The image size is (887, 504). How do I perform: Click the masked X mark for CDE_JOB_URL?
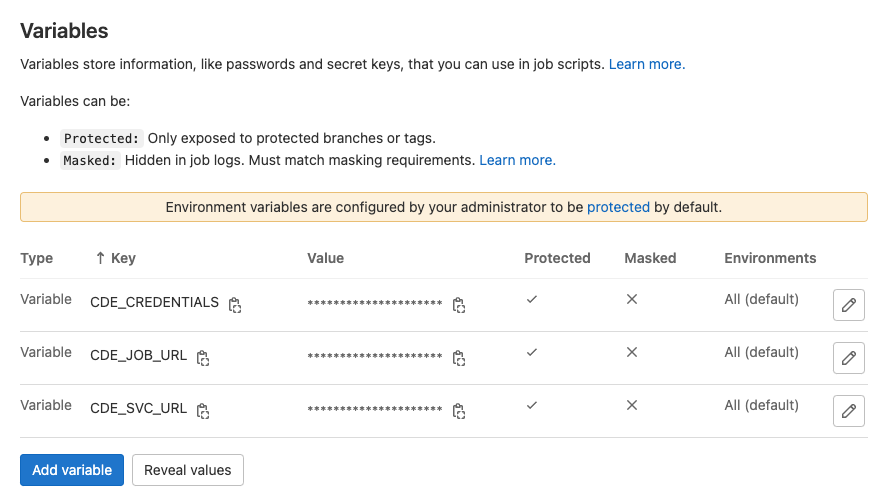tap(632, 352)
